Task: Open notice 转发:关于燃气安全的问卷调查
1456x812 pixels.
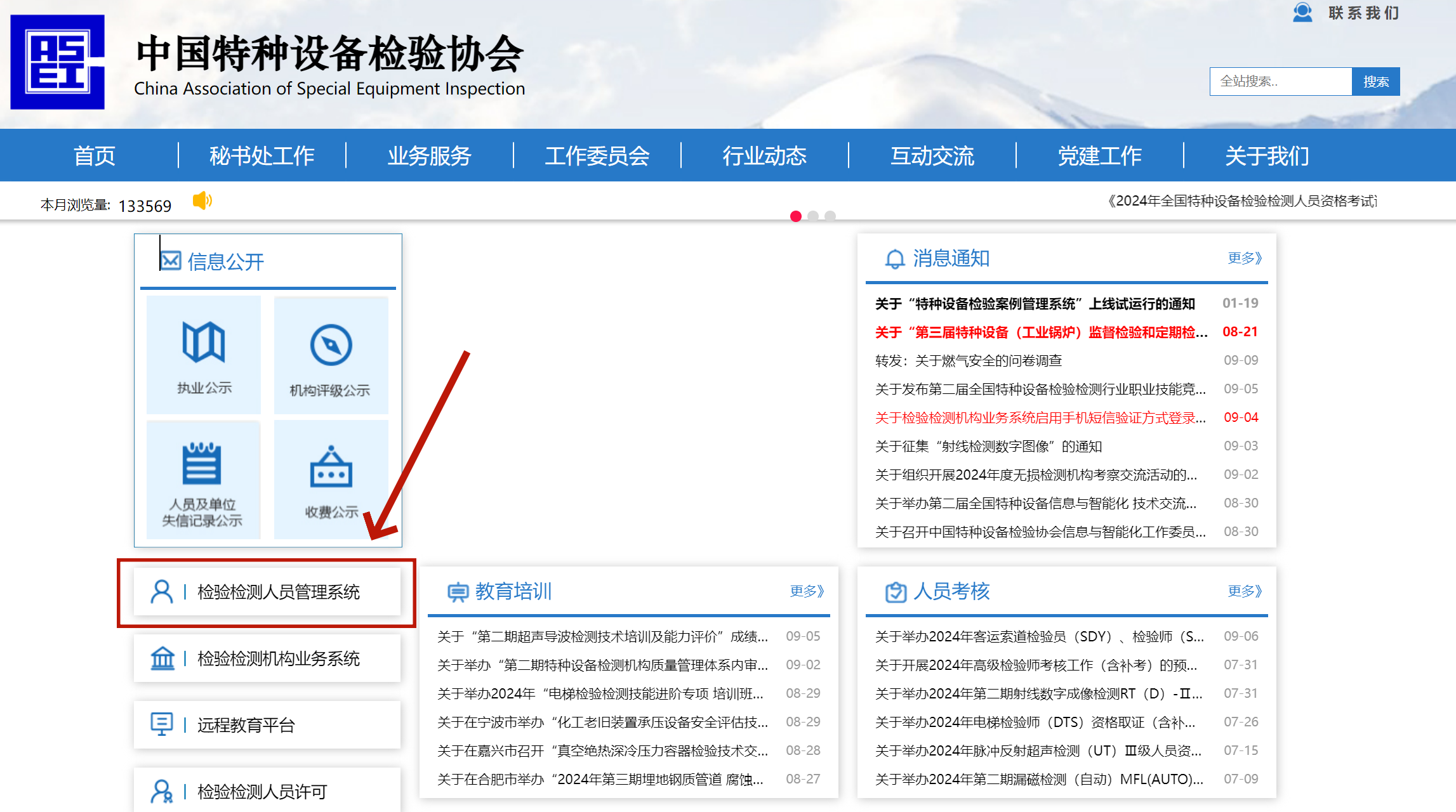Action: click(969, 361)
